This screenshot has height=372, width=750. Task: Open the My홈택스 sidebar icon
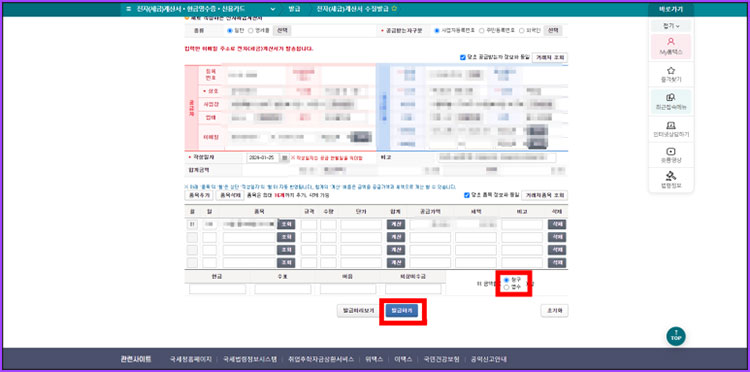click(x=671, y=46)
